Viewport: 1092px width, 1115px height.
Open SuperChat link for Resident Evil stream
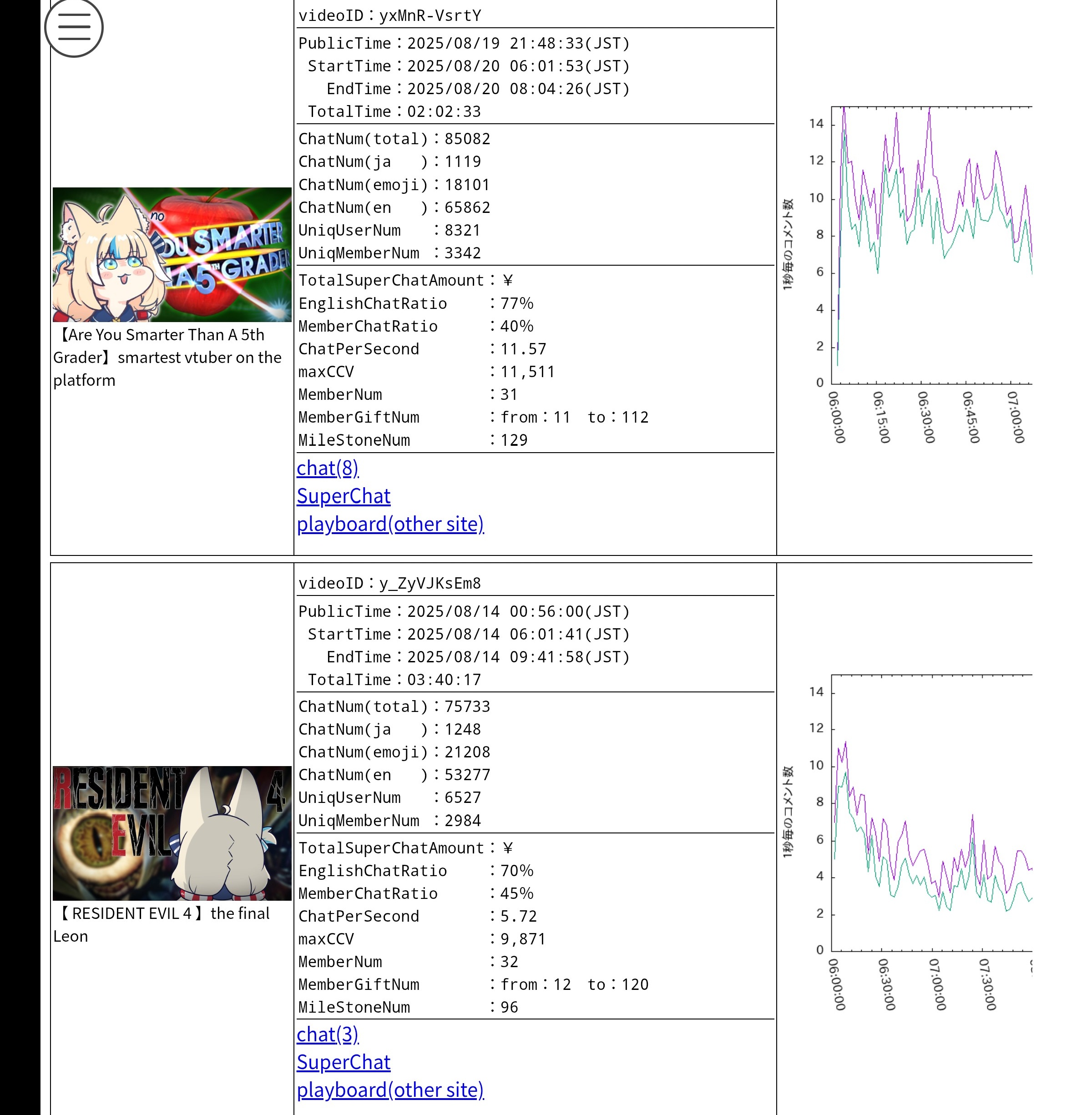click(344, 1063)
